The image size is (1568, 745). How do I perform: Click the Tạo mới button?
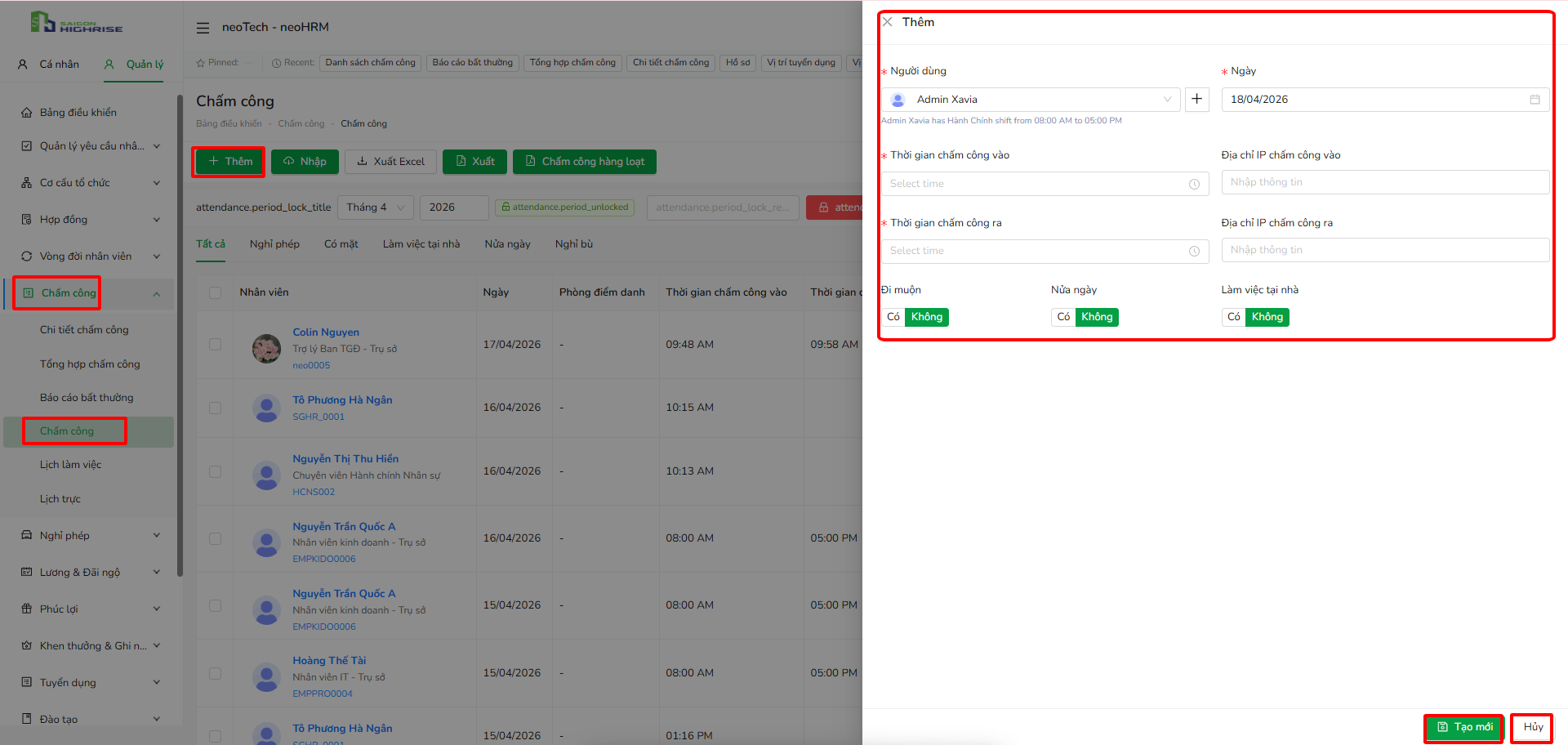tap(1465, 727)
